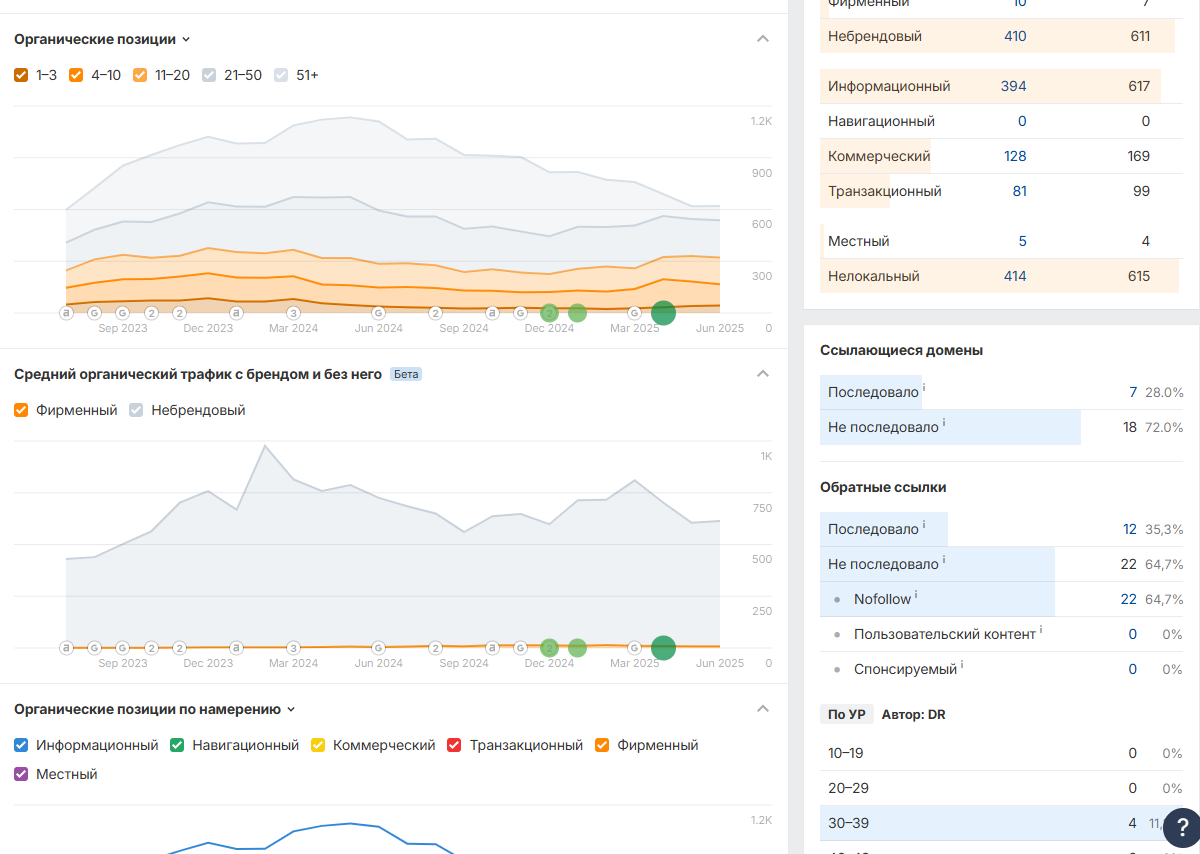Click the Бета badge beside the traffic heading

click(406, 374)
